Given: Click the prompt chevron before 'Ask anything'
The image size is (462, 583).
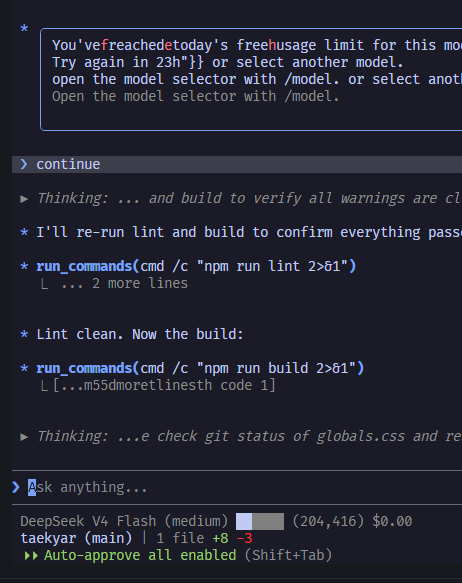Looking at the screenshot, I should tap(16, 487).
